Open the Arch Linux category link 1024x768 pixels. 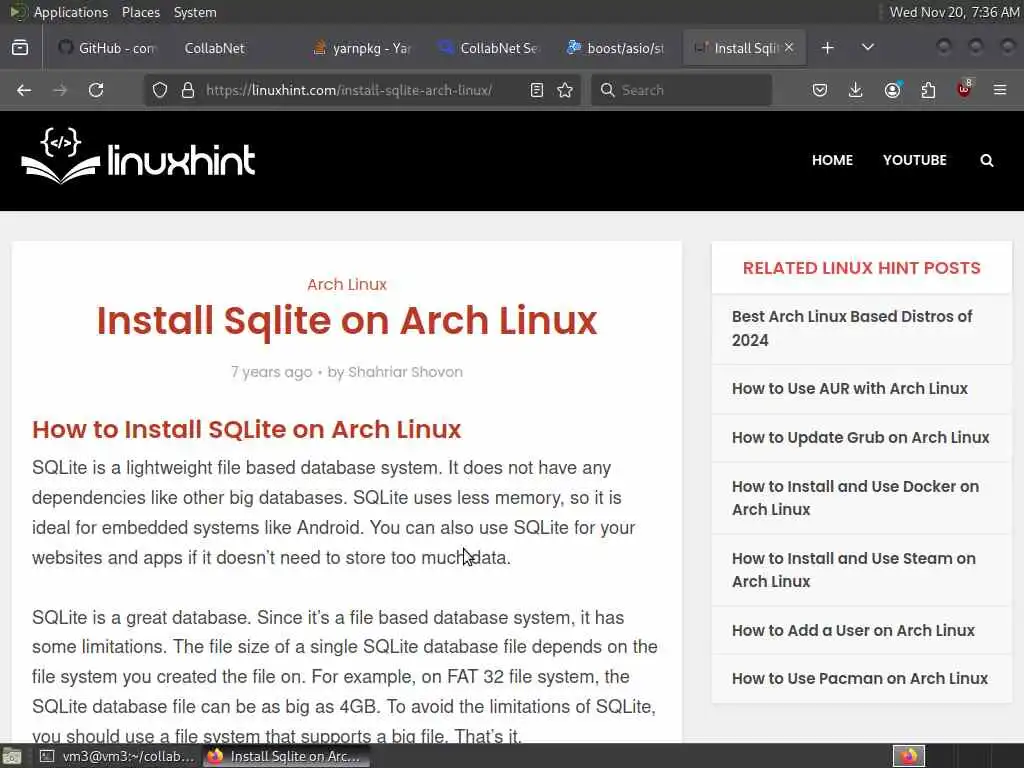(x=347, y=285)
